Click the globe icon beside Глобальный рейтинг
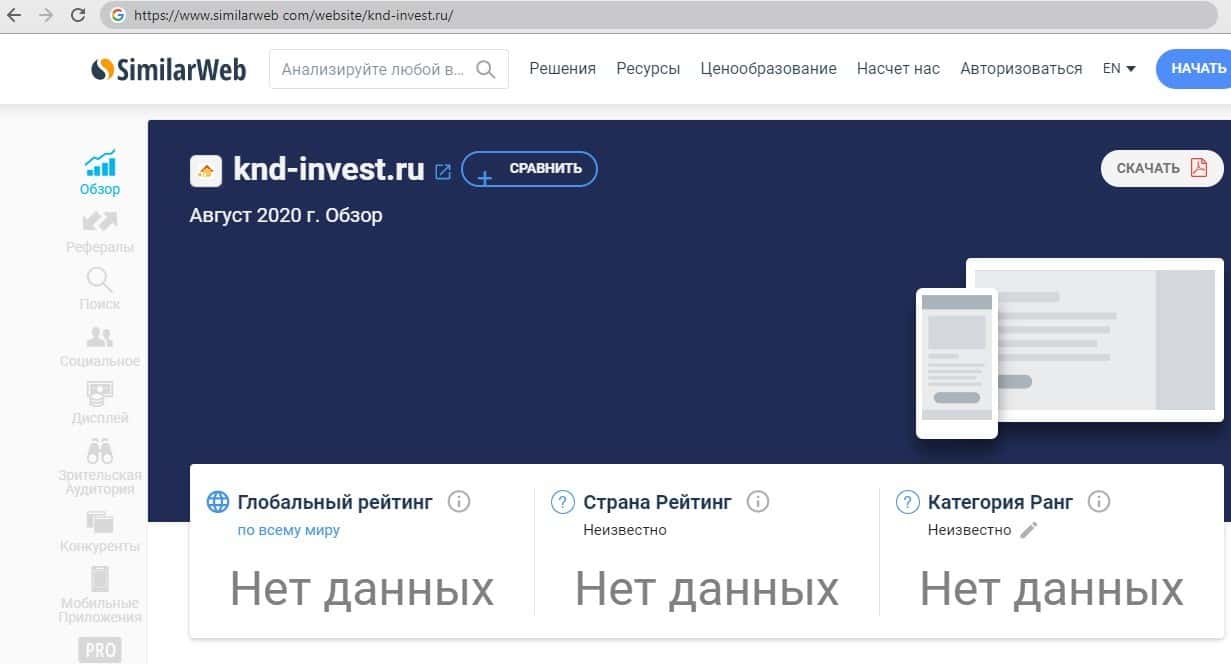This screenshot has height=664, width=1231. [218, 502]
